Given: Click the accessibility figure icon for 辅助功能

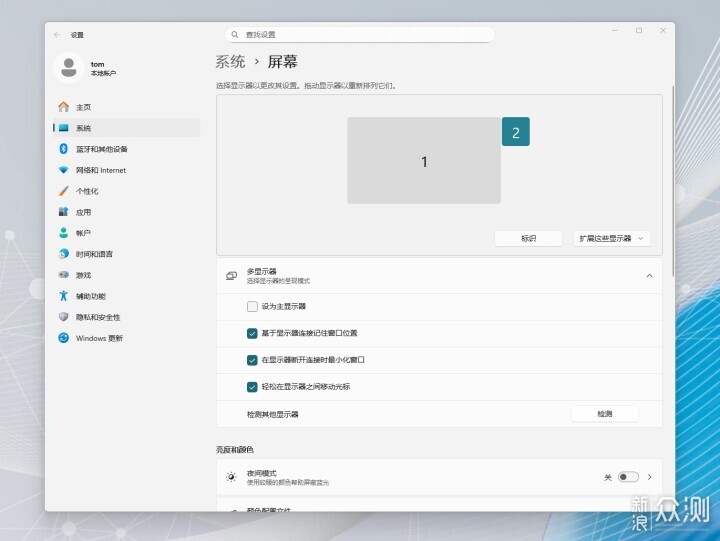Looking at the screenshot, I should click(x=63, y=296).
